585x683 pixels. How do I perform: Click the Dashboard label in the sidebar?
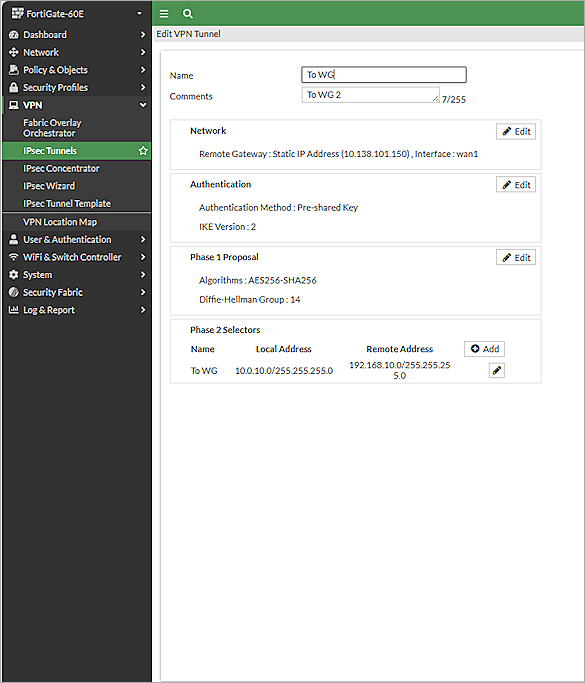45,34
